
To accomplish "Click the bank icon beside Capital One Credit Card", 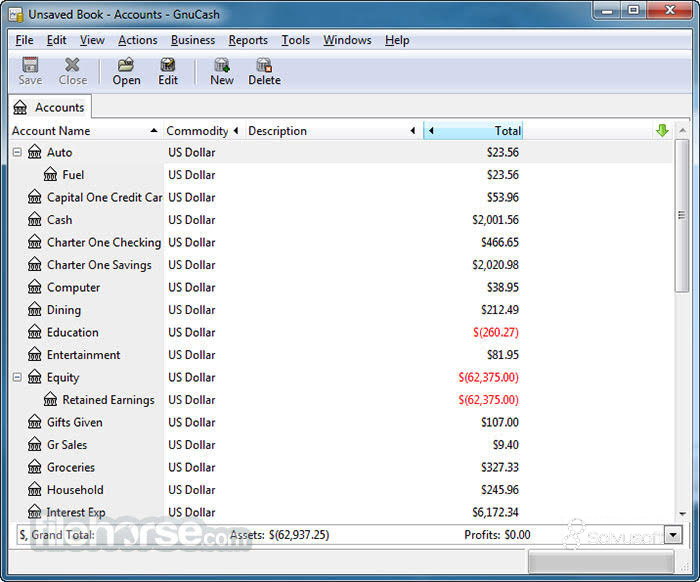I will coord(34,197).
